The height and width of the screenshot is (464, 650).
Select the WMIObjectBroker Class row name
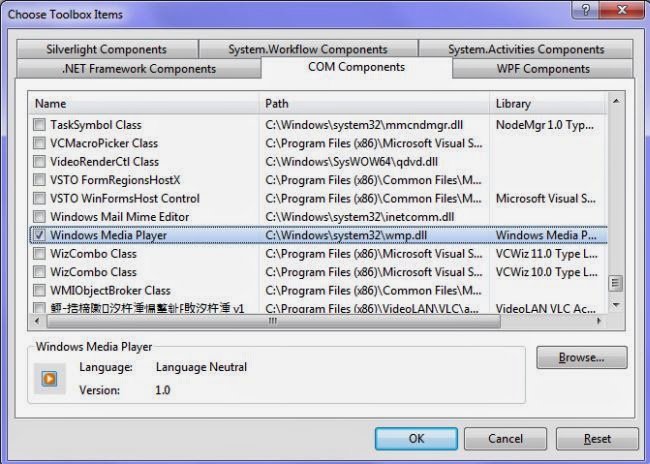pos(110,290)
